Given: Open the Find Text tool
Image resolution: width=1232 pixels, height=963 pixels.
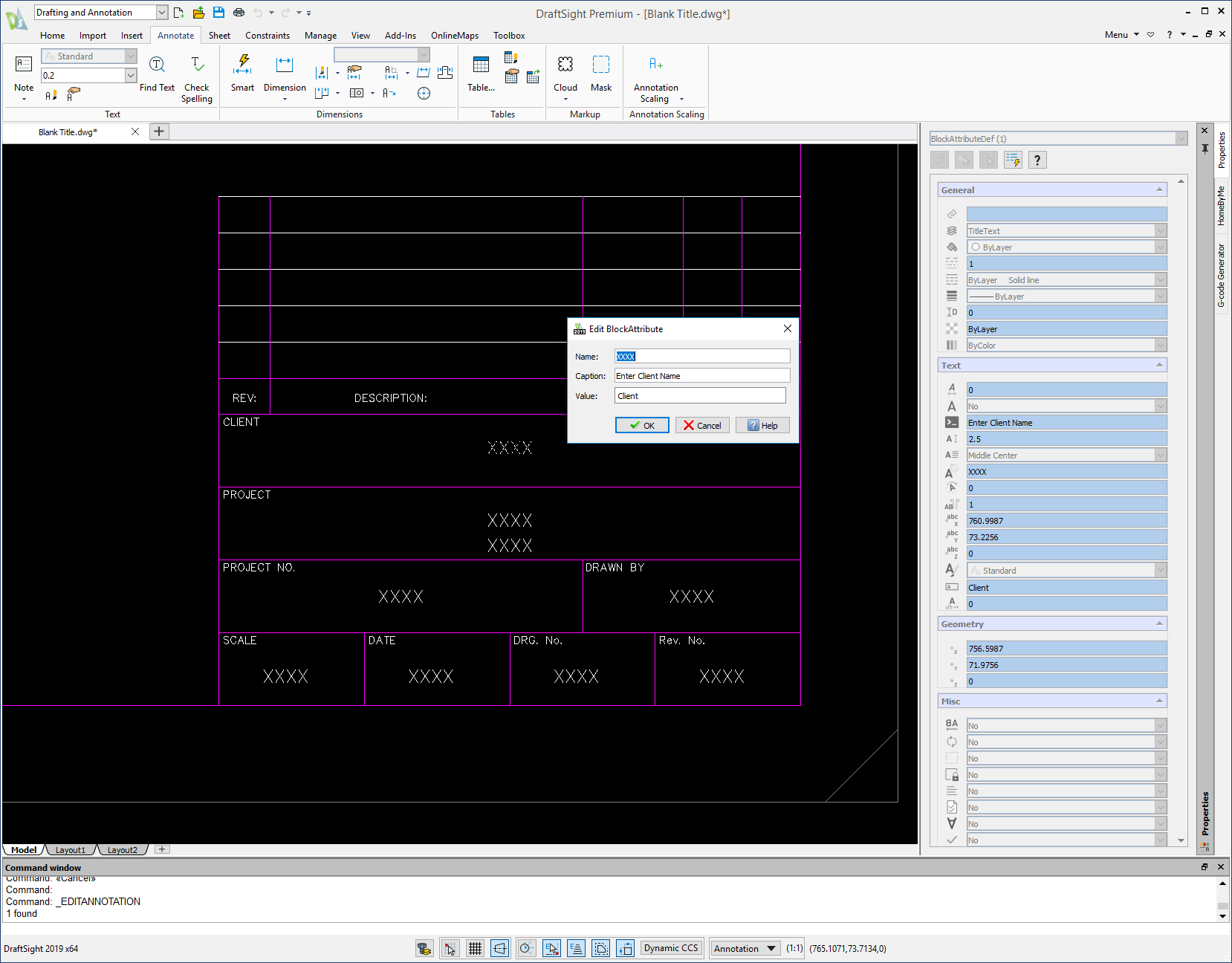Looking at the screenshot, I should pyautogui.click(x=157, y=74).
